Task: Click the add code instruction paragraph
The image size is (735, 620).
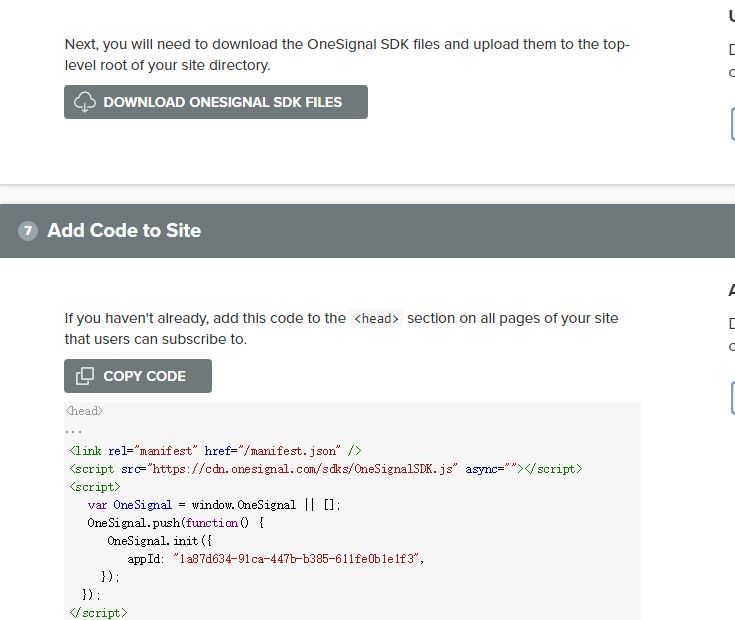Action: coord(341,329)
